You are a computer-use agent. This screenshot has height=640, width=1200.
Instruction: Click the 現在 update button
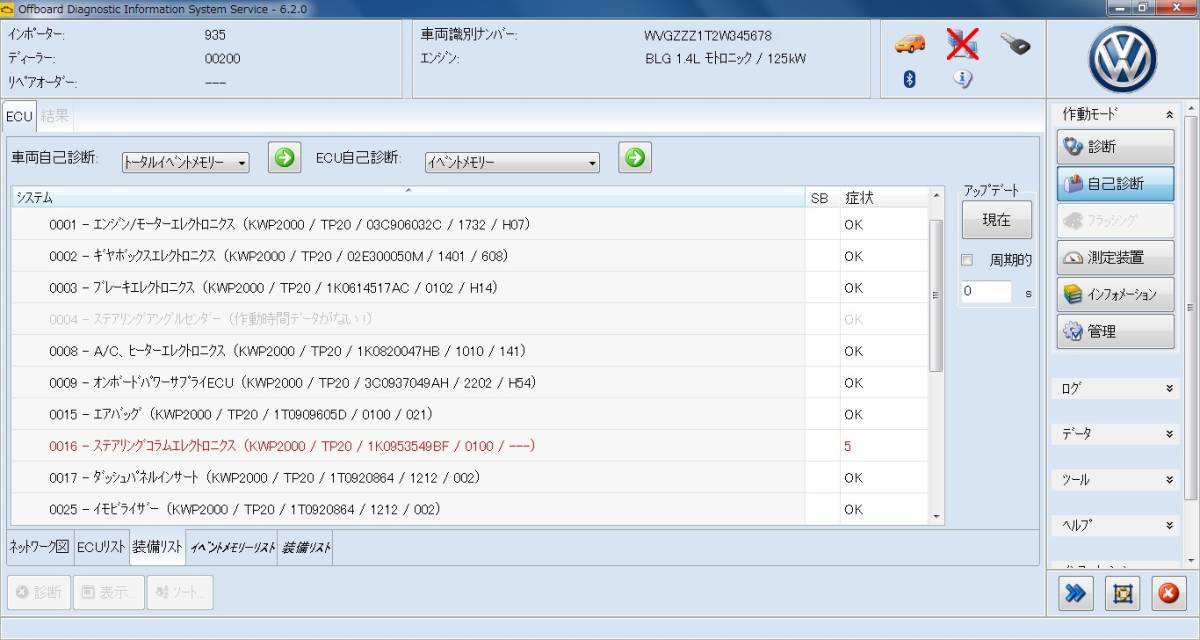996,220
